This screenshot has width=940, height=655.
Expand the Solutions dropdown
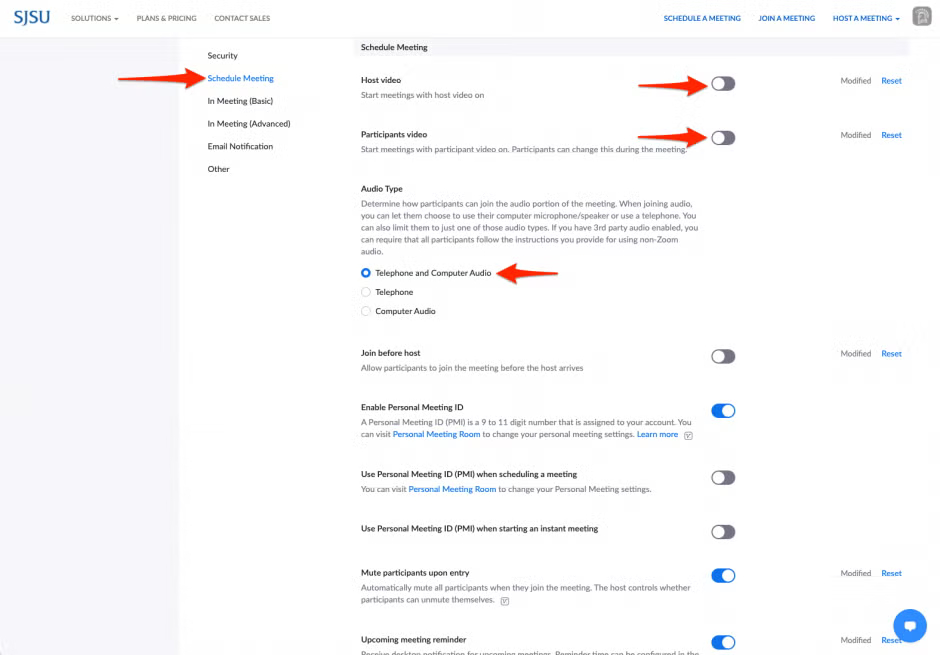(x=95, y=18)
